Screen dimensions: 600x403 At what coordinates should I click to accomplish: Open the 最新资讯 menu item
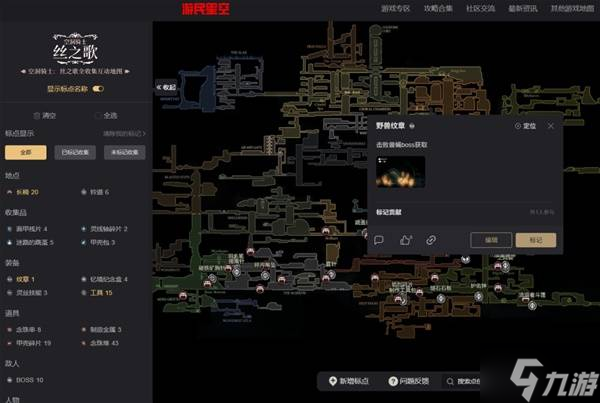[x=523, y=8]
